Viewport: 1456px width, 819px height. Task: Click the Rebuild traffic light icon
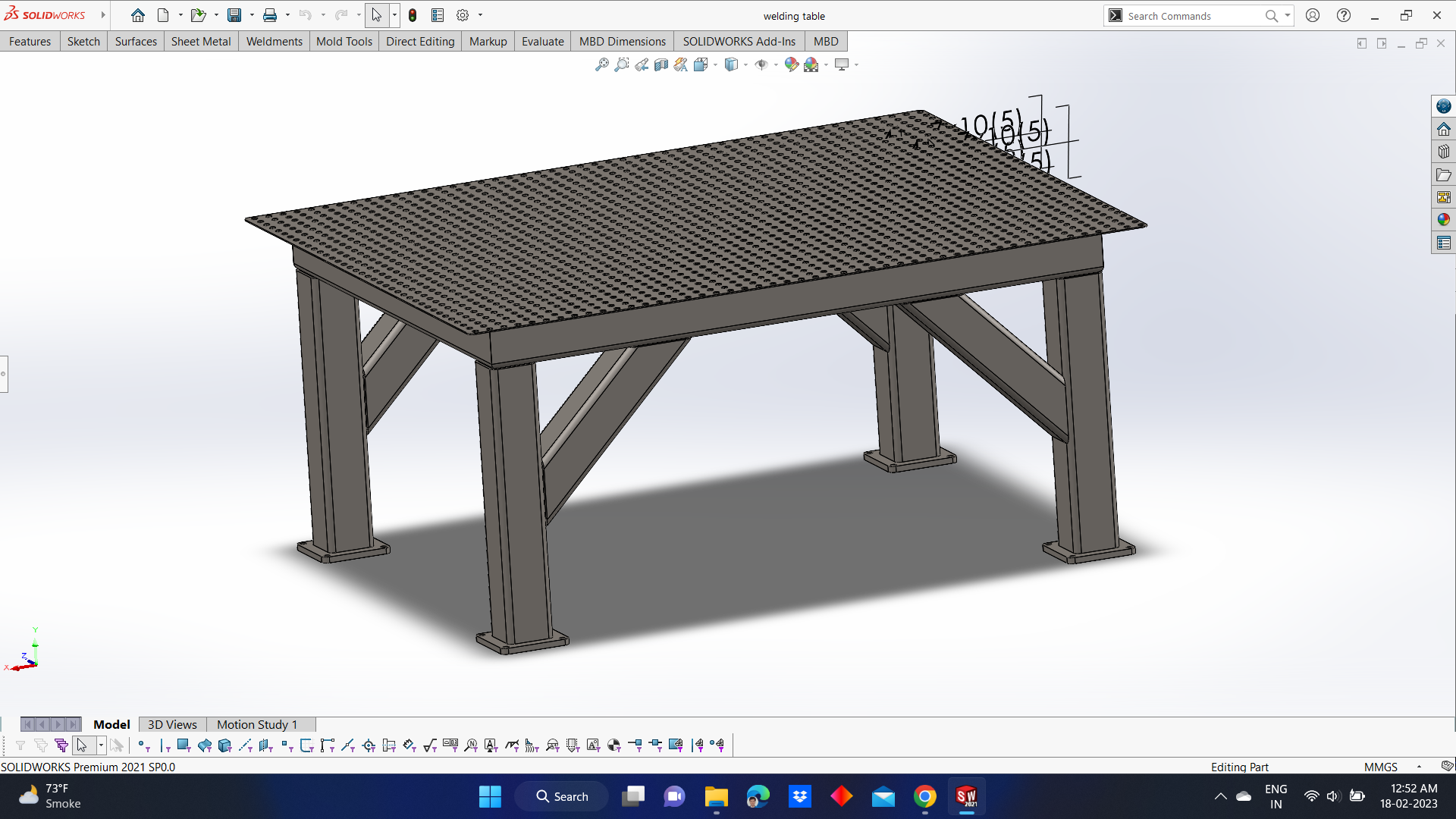point(413,15)
